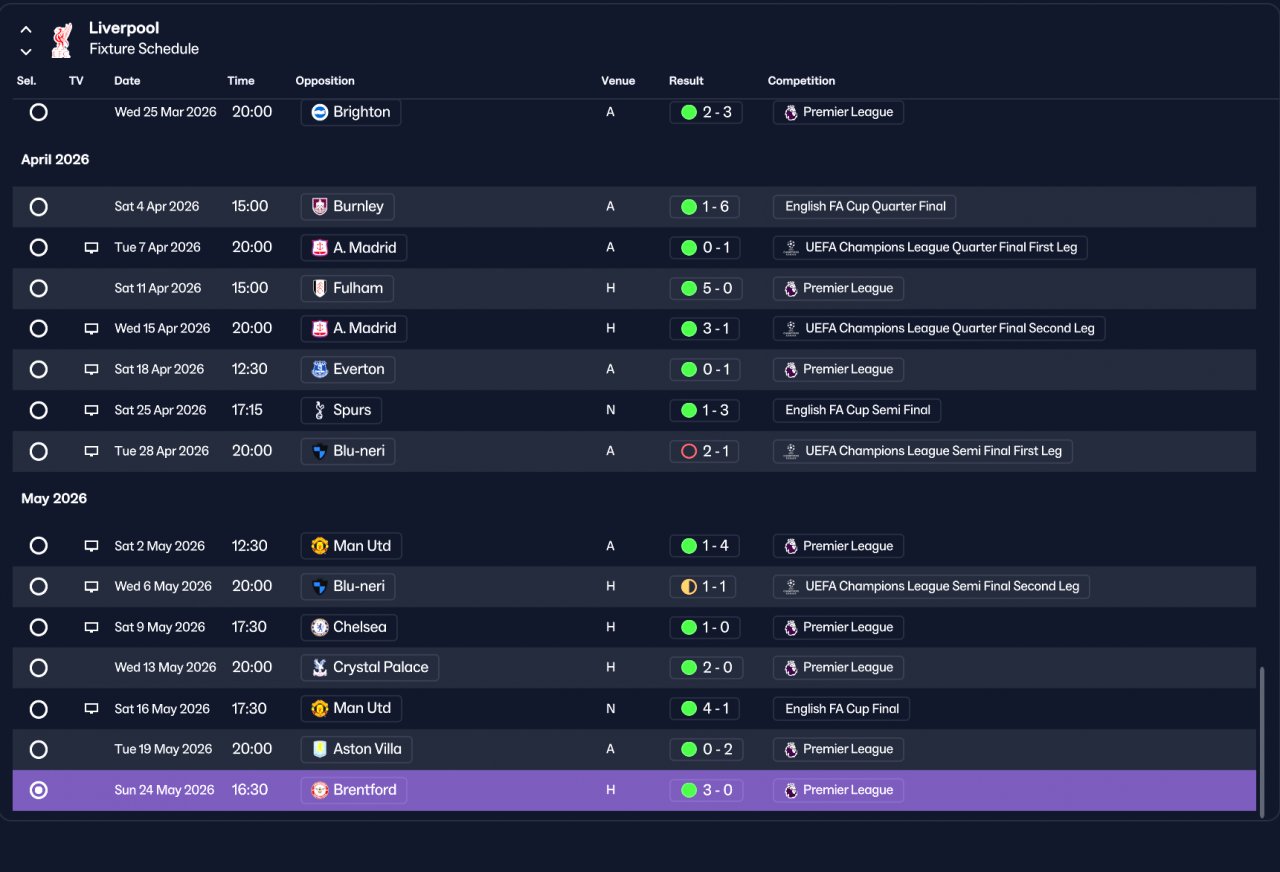Click Premier League logo in Brighton row
Screen dimensions: 1280x872
791,113
